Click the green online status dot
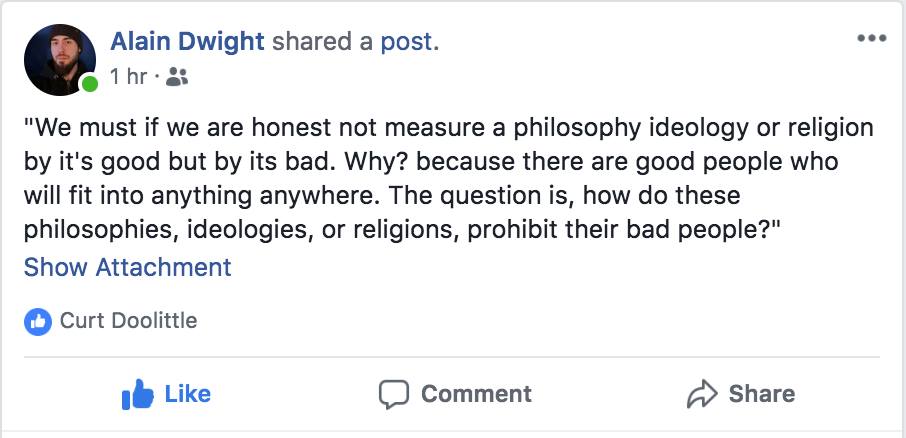 pos(90,84)
